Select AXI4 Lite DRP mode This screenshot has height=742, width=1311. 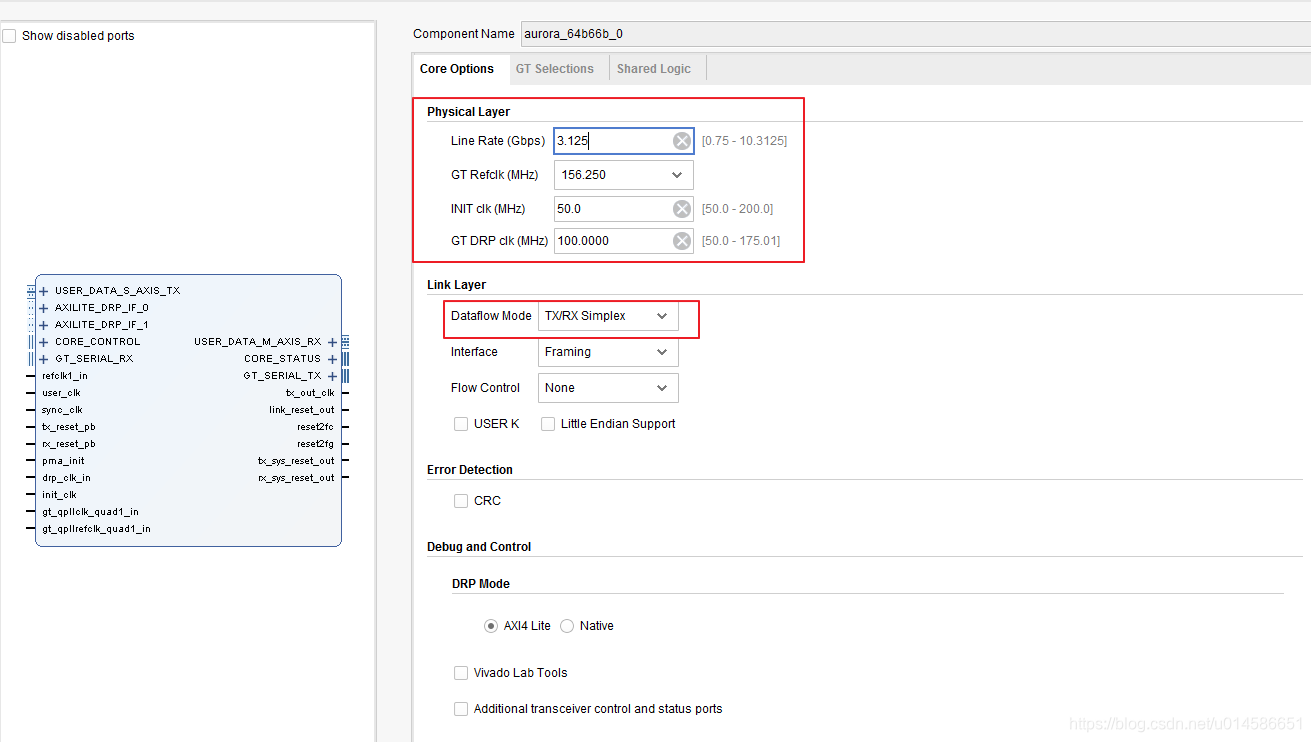491,626
